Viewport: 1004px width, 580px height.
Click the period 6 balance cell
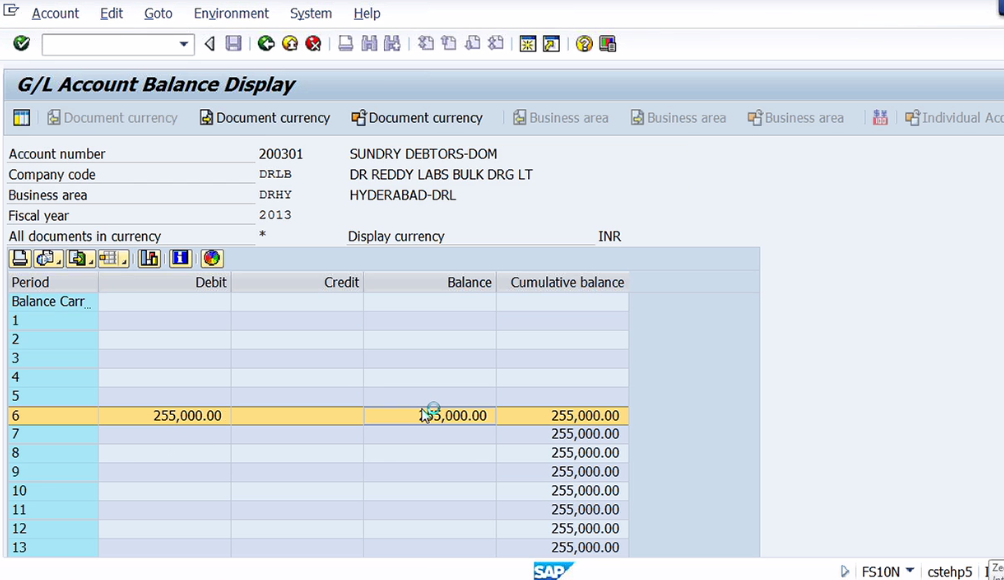(x=430, y=415)
